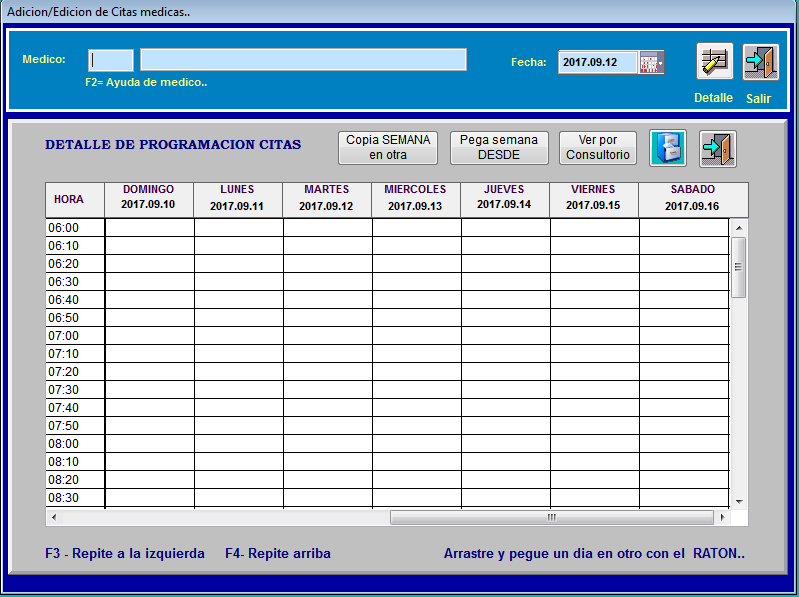The image size is (799, 597).
Task: Open the Fecha calendar dropdown
Action: click(x=652, y=63)
